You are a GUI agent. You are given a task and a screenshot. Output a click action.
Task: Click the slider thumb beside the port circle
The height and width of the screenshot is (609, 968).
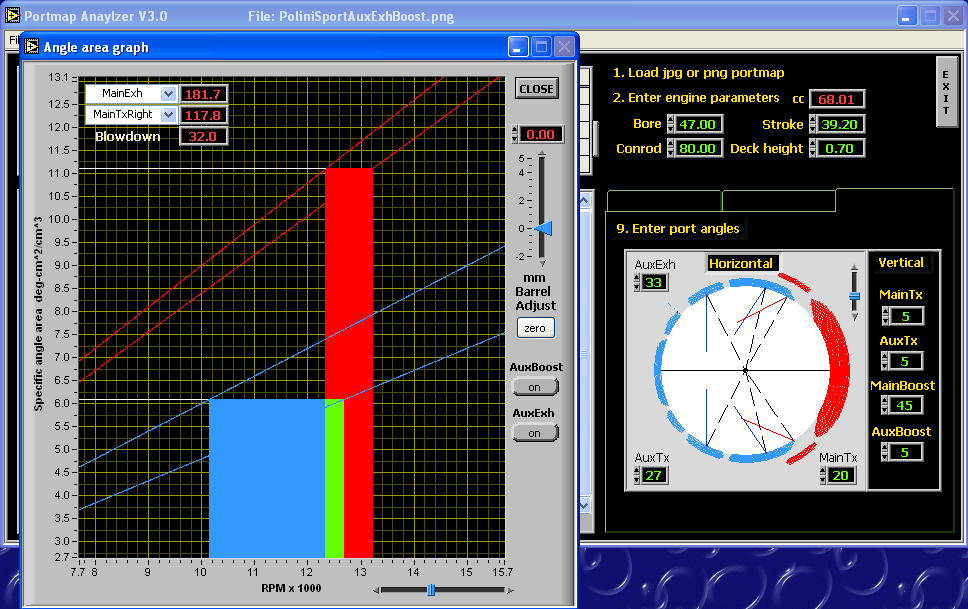click(x=854, y=296)
